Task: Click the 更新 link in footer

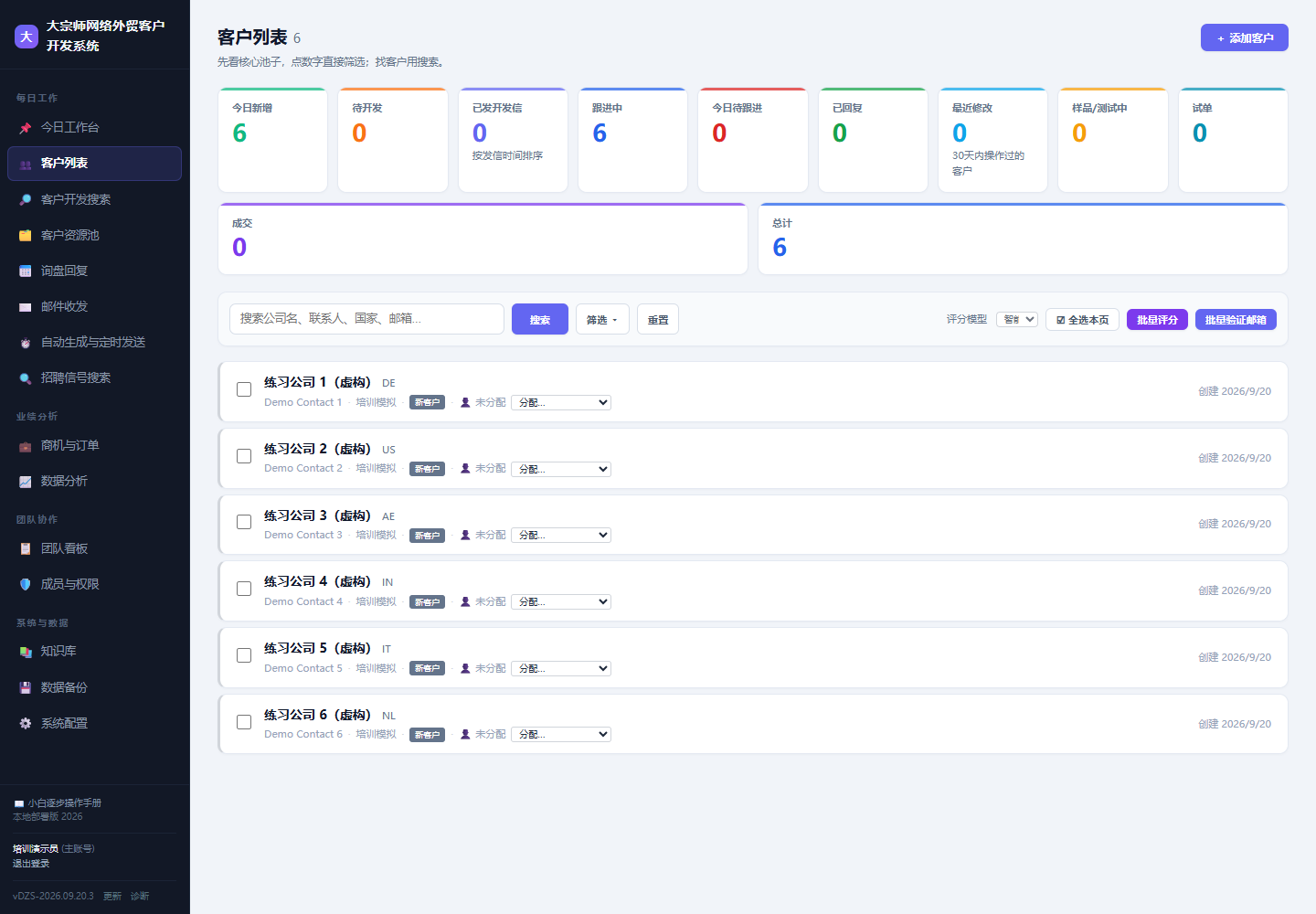Action: (112, 896)
